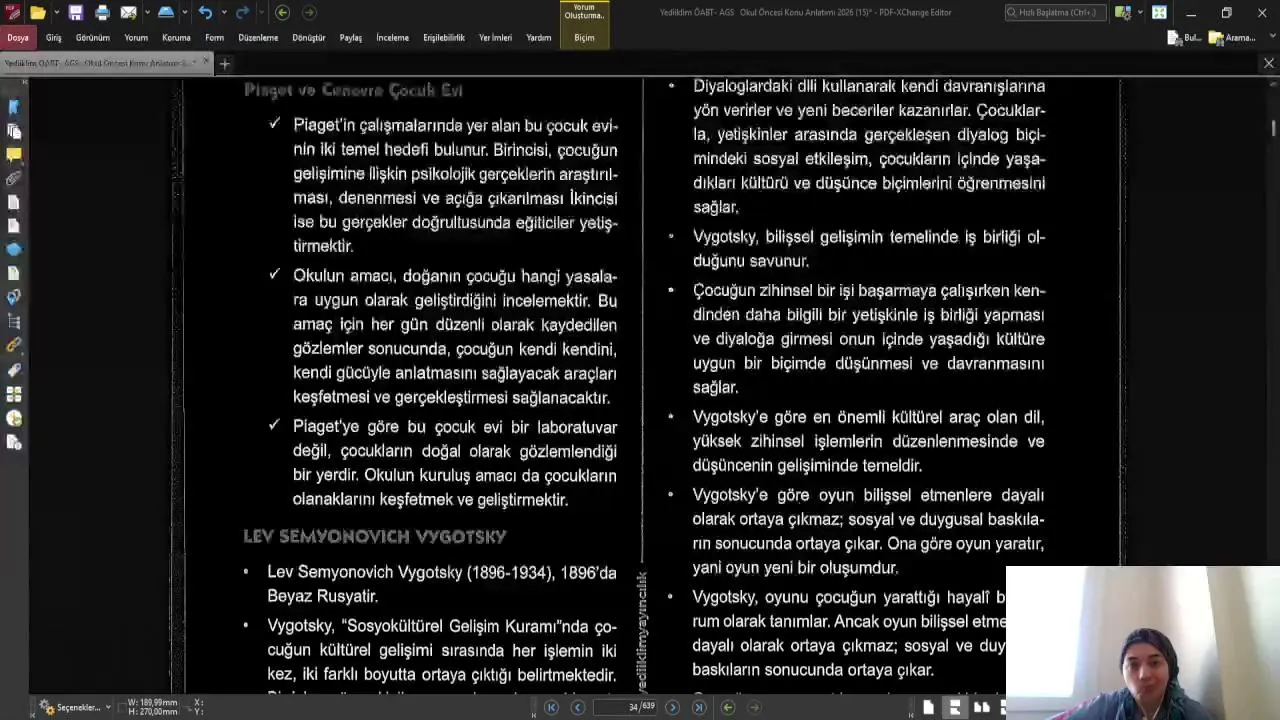Switch to the Form ribbon tab
This screenshot has width=1280, height=720.
pyautogui.click(x=215, y=38)
